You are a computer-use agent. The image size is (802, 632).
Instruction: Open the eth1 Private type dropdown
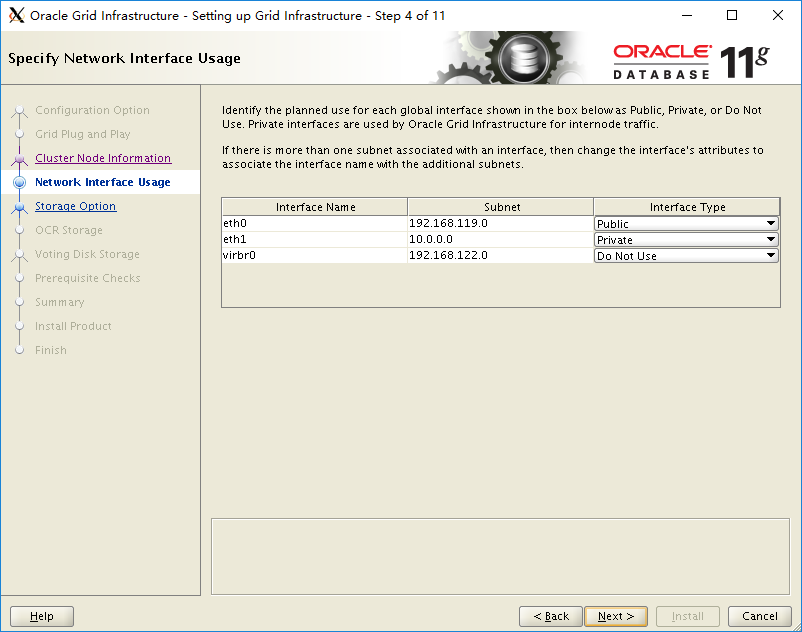(686, 239)
